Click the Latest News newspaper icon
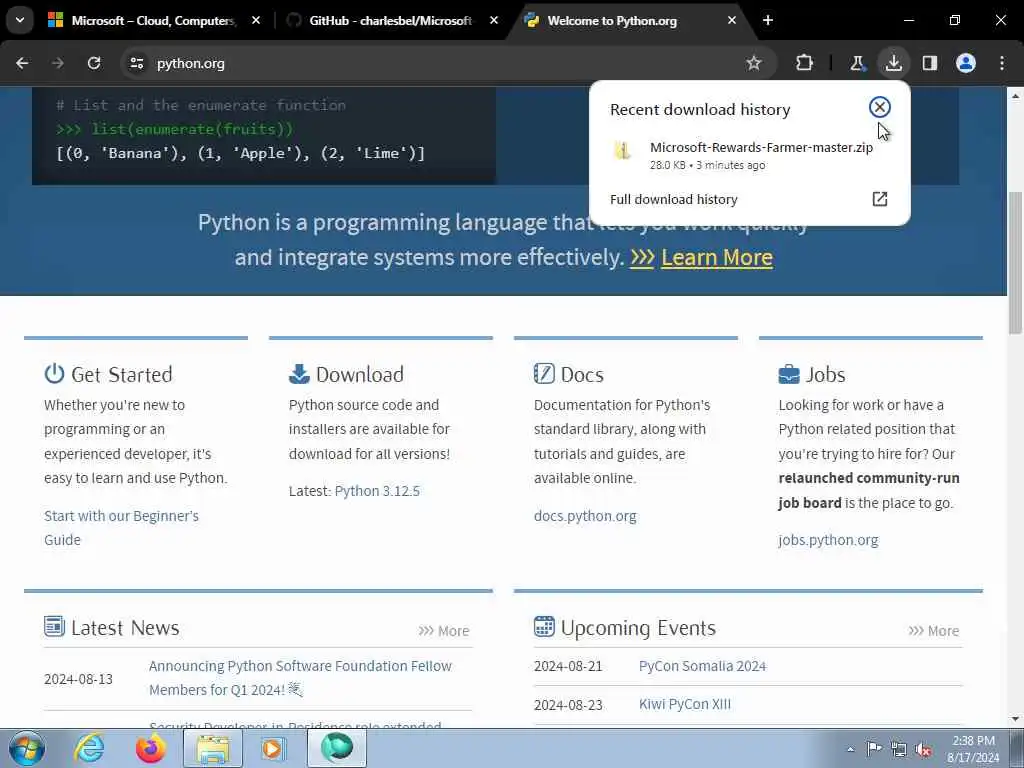1024x768 pixels. click(x=54, y=626)
